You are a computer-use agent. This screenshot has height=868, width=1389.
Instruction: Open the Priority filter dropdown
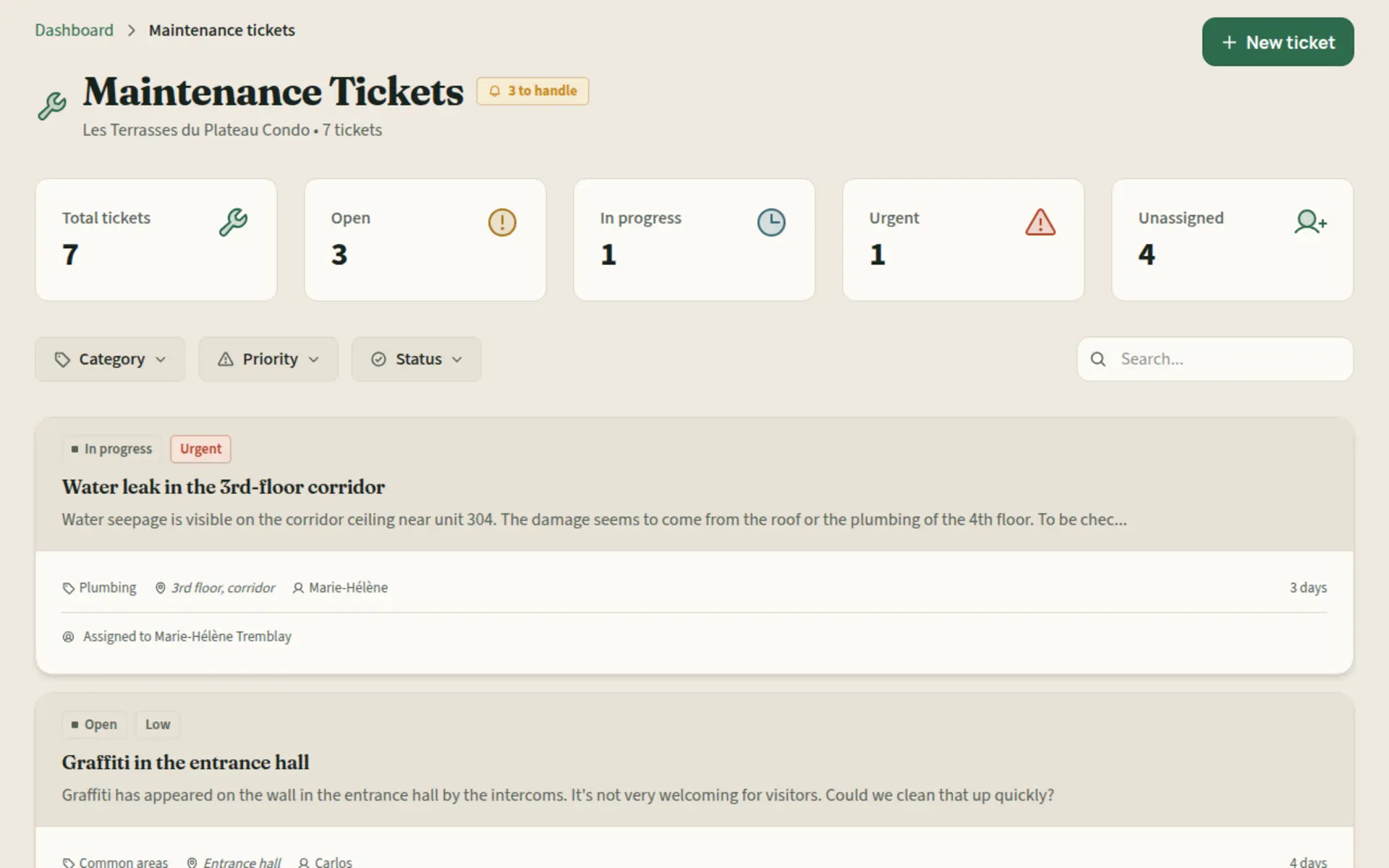tap(268, 359)
